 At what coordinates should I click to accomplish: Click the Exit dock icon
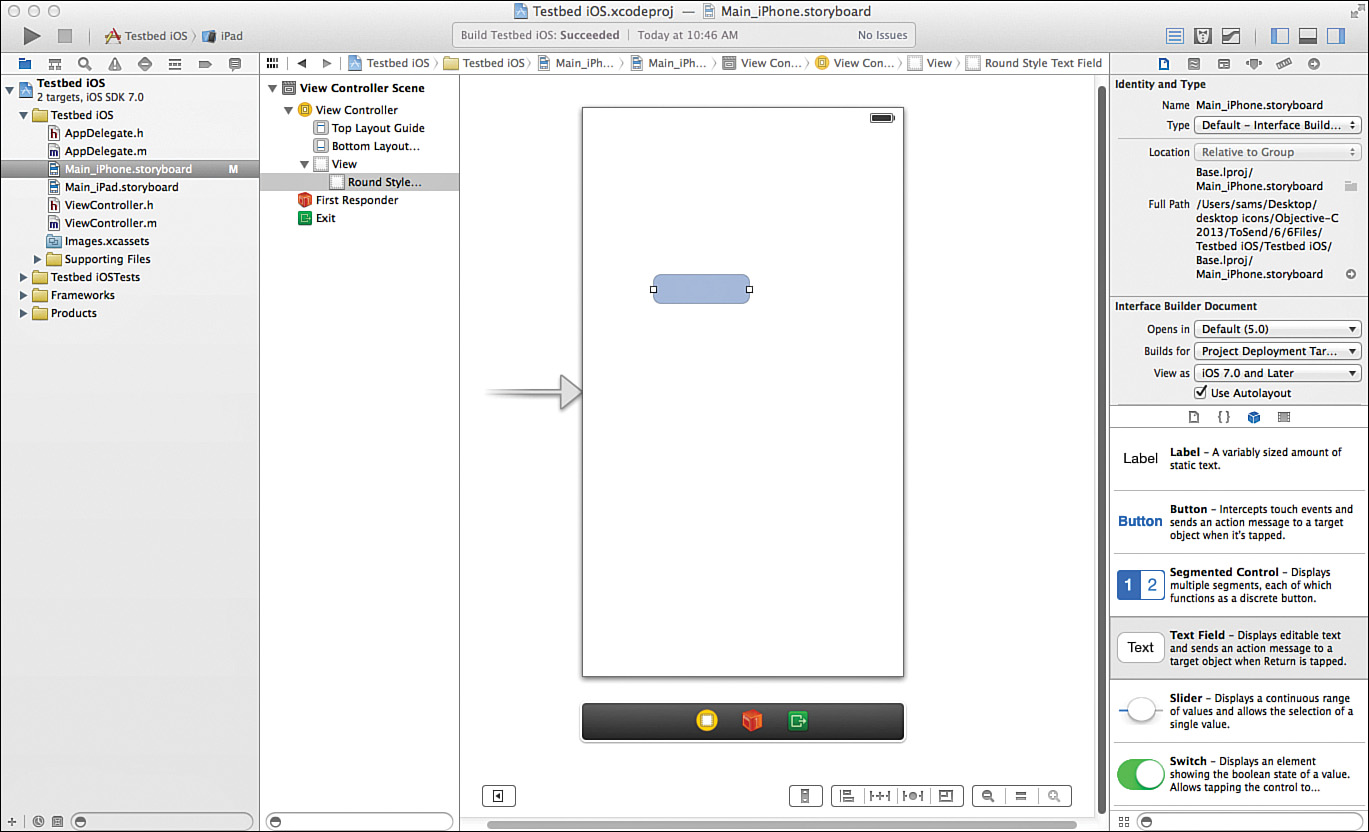(x=797, y=720)
